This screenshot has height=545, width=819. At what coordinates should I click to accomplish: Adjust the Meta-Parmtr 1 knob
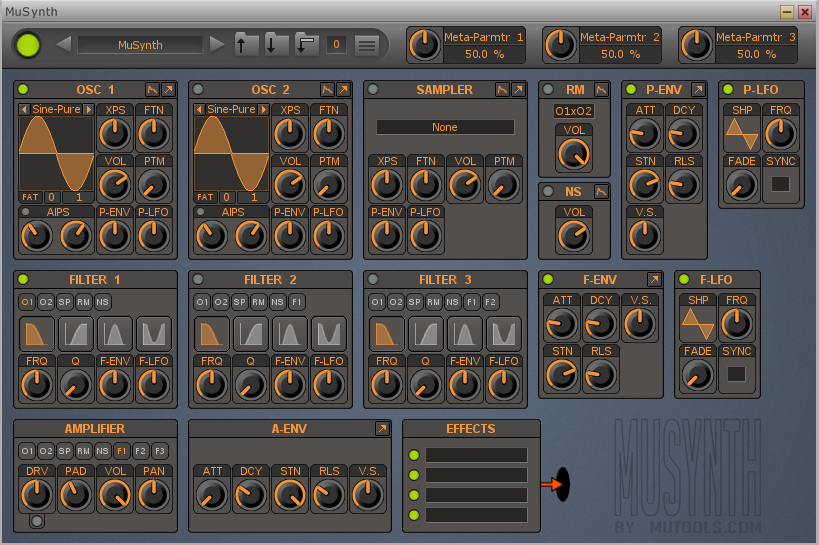coord(424,45)
